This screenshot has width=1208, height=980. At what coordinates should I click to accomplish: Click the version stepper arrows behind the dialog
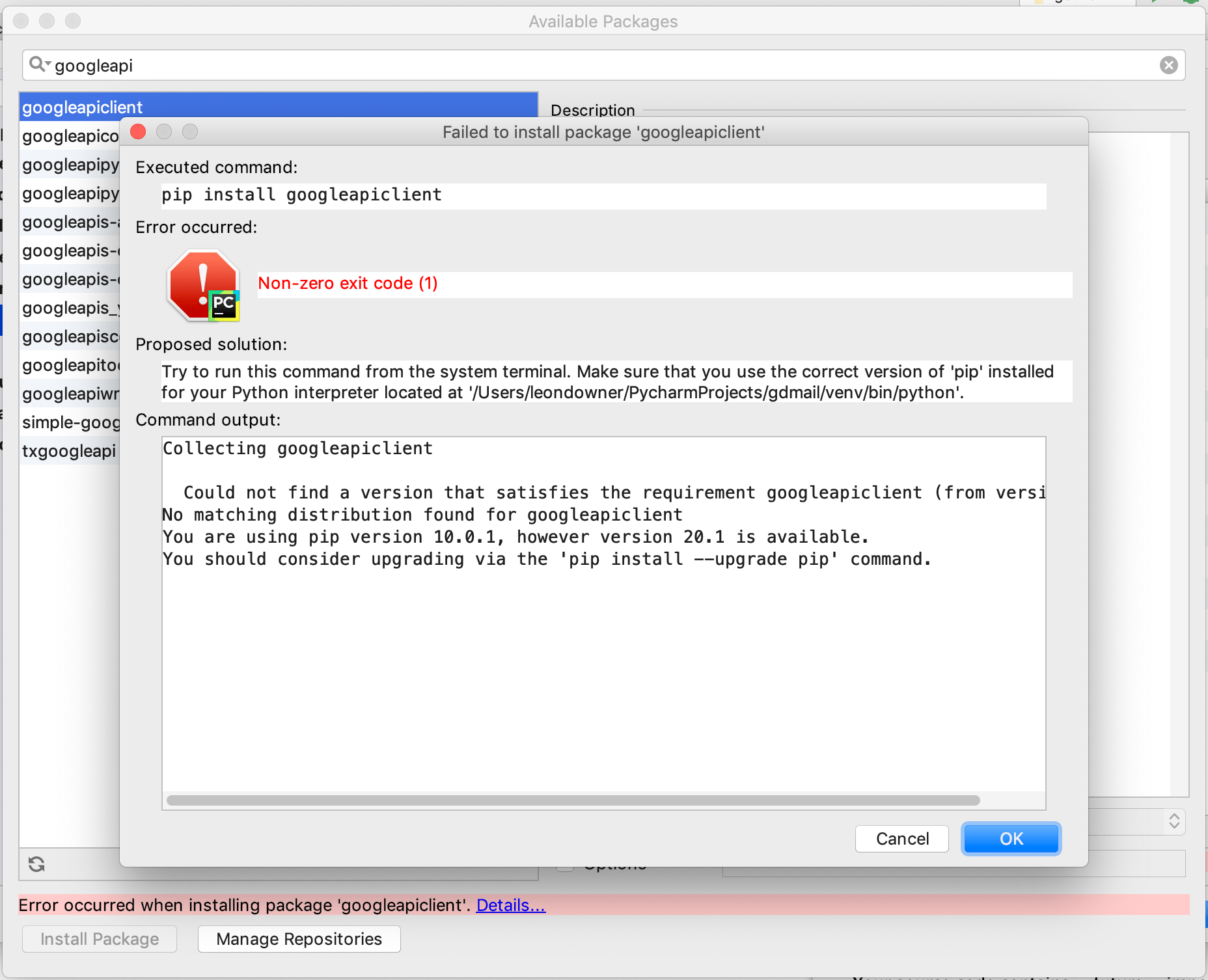click(1174, 821)
